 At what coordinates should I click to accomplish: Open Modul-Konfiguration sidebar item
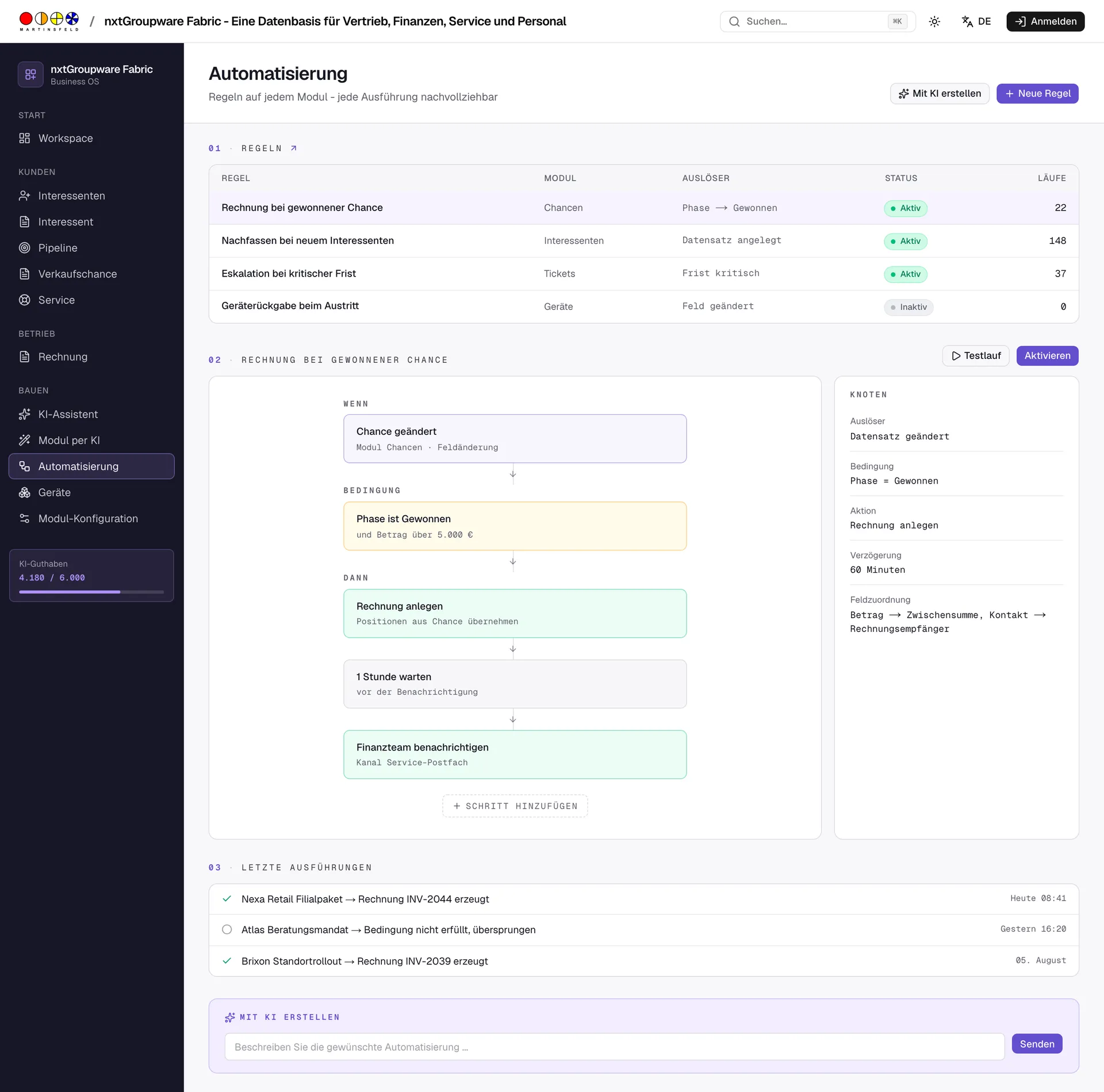92,519
